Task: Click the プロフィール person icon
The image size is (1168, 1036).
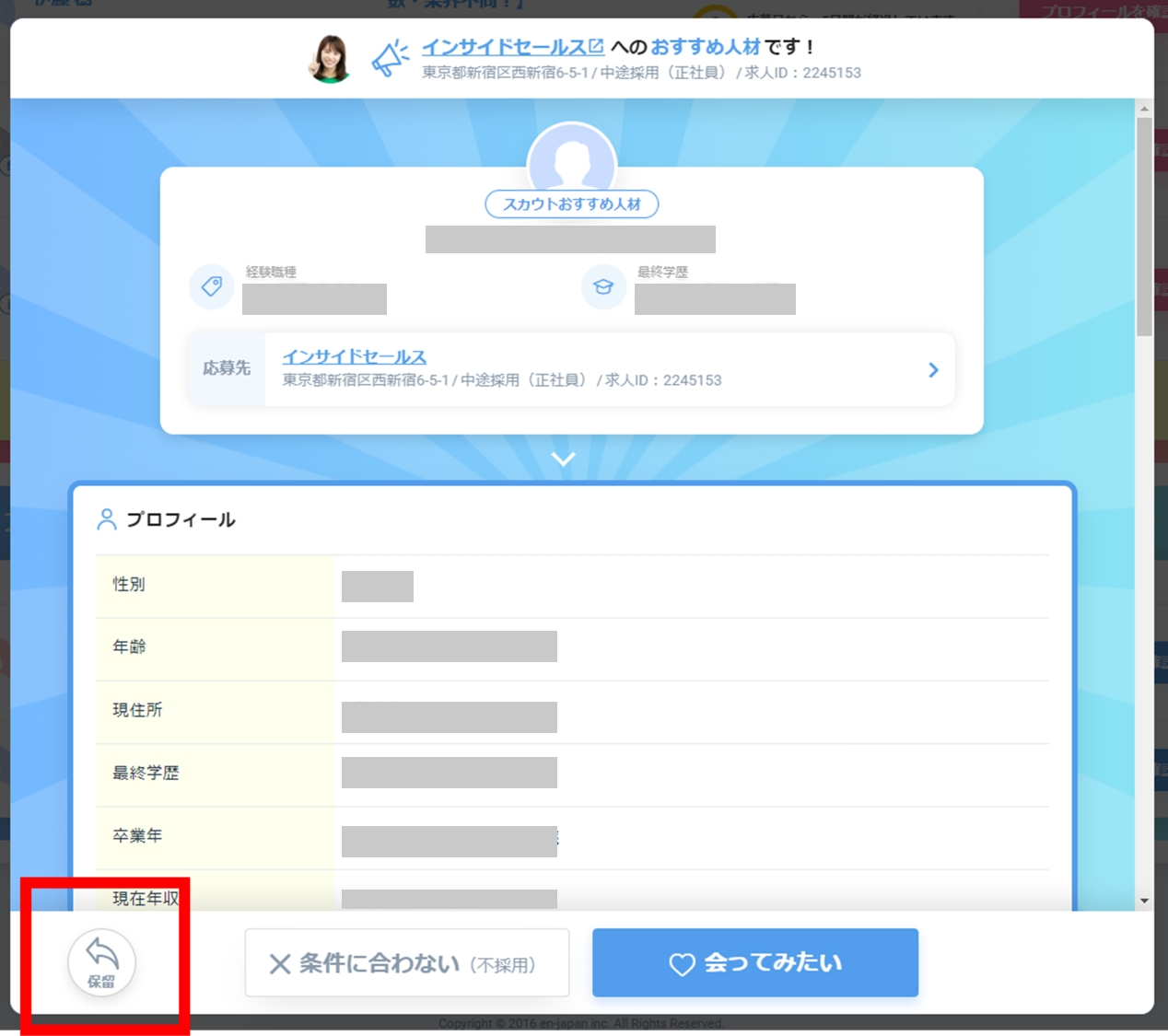Action: point(107,519)
